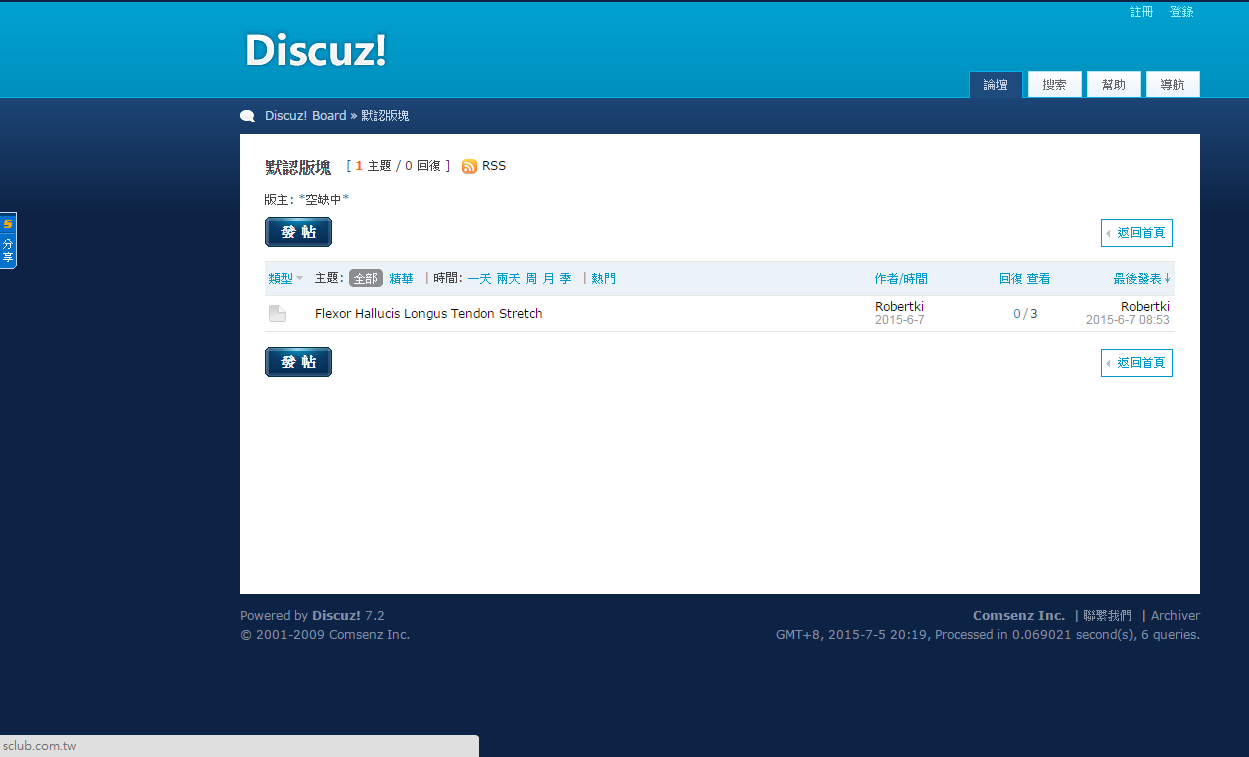
Task: Click the 註冊 link at top
Action: (x=1141, y=12)
